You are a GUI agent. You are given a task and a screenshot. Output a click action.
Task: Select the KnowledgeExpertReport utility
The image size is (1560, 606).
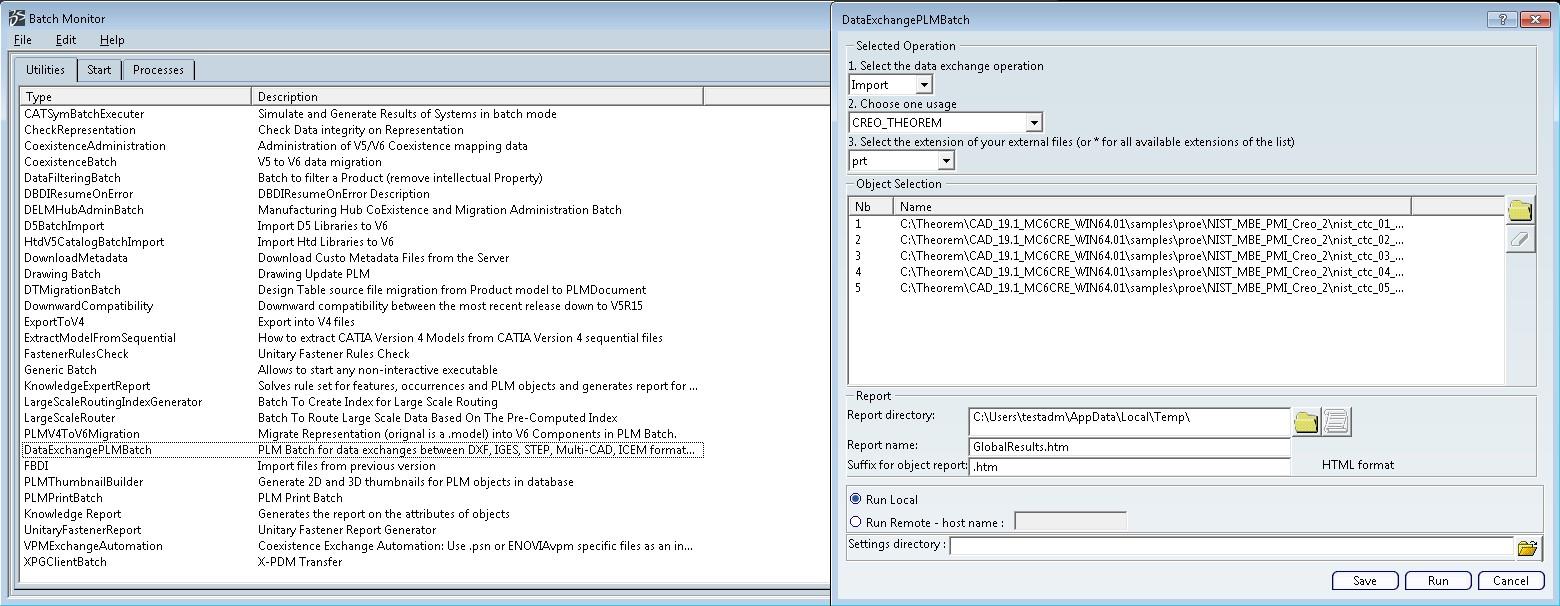pyautogui.click(x=87, y=386)
